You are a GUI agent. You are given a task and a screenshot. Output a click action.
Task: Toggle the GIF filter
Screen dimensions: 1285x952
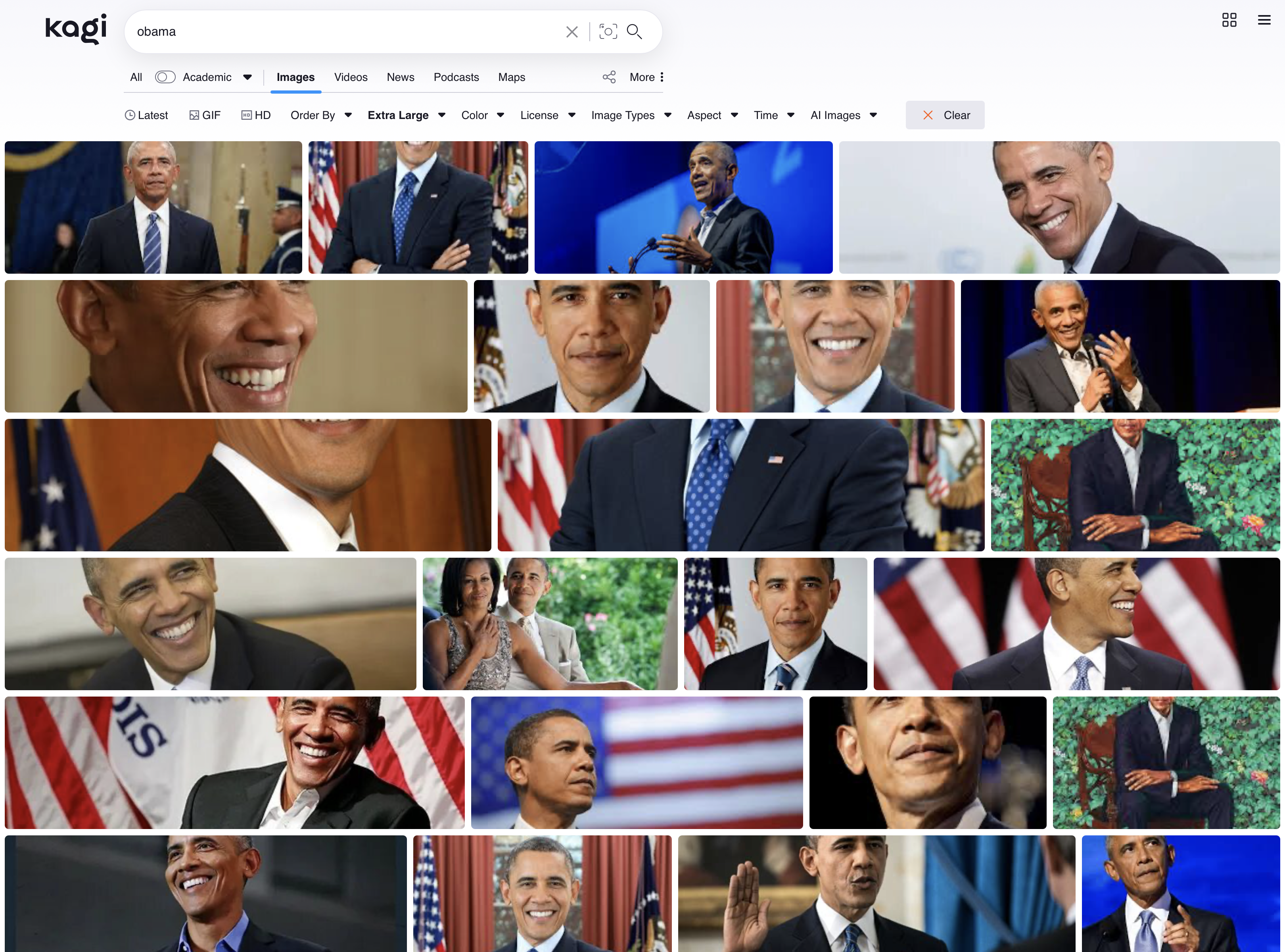coord(205,115)
